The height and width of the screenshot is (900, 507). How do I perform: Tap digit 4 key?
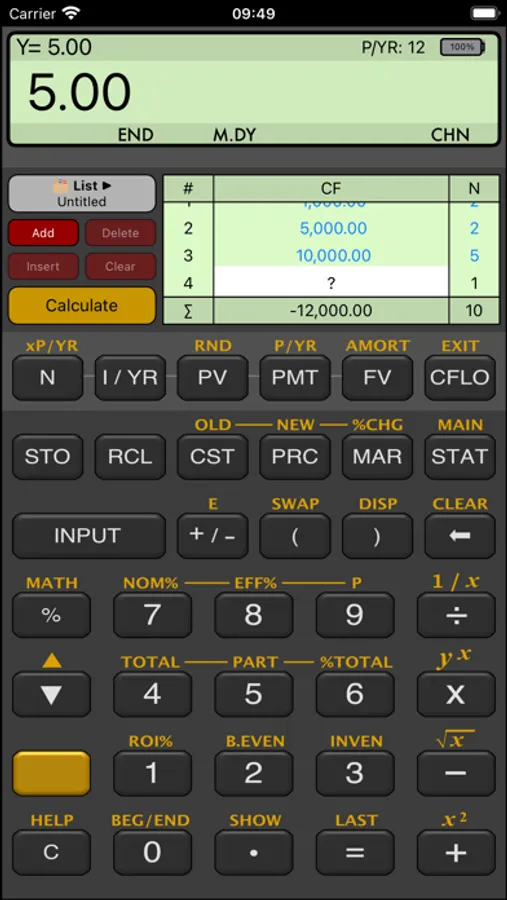pyautogui.click(x=152, y=695)
